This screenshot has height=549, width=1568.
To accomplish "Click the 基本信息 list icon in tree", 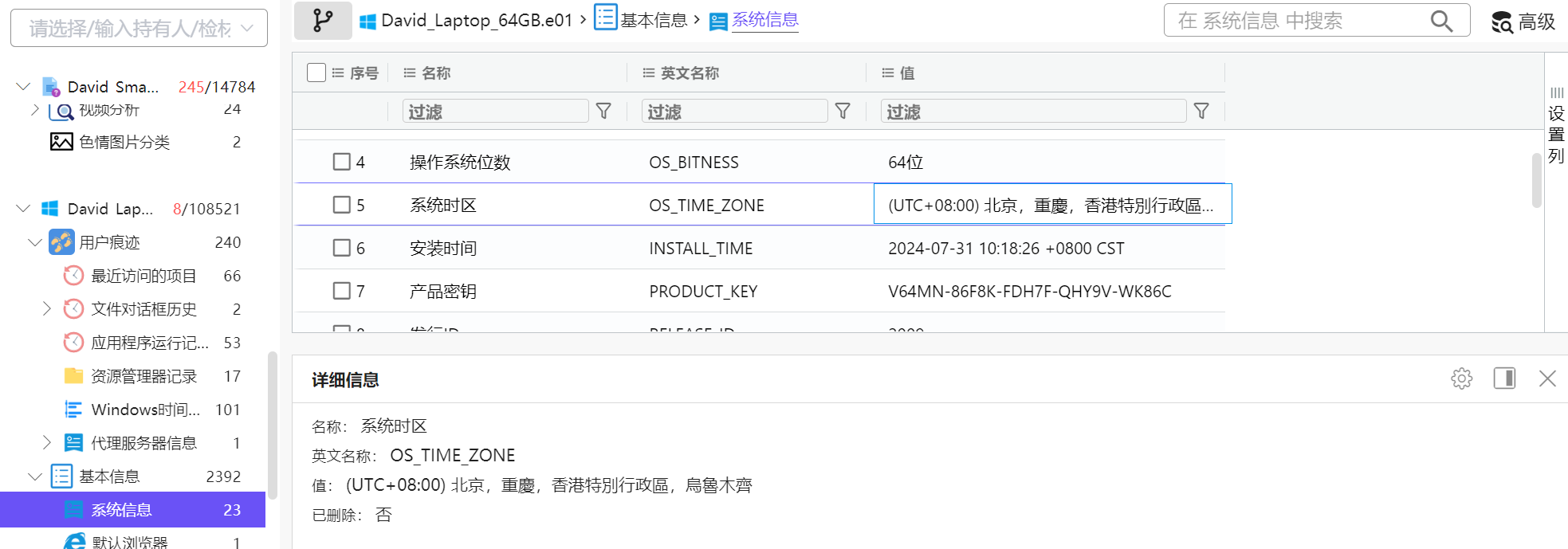I will (x=61, y=476).
